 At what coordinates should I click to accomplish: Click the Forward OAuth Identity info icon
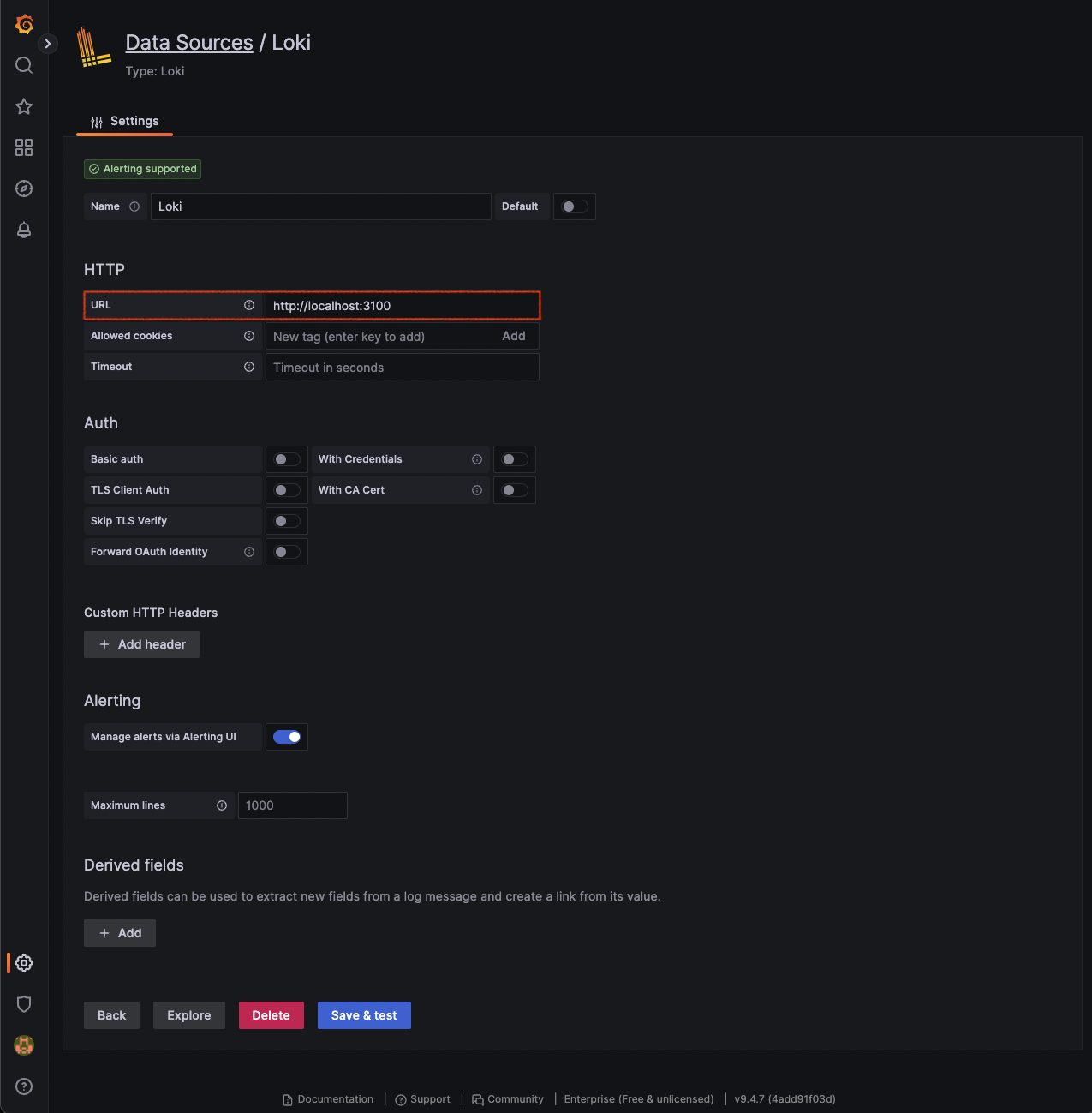click(x=249, y=552)
